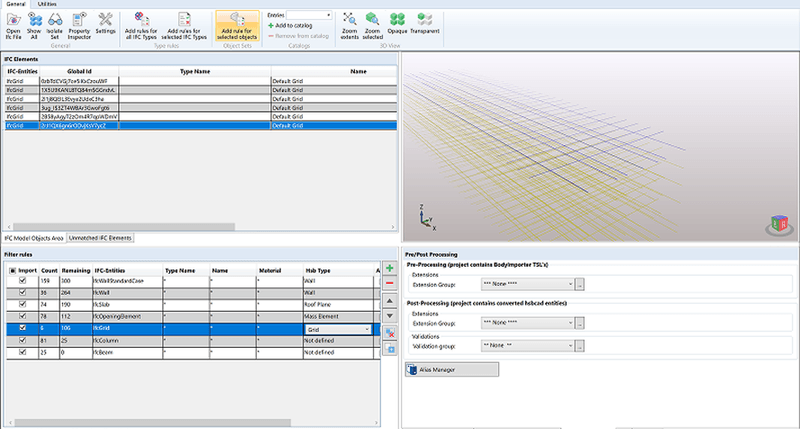Open Pre-Processing Extension Group dropdown
The height and width of the screenshot is (429, 800).
click(x=528, y=284)
